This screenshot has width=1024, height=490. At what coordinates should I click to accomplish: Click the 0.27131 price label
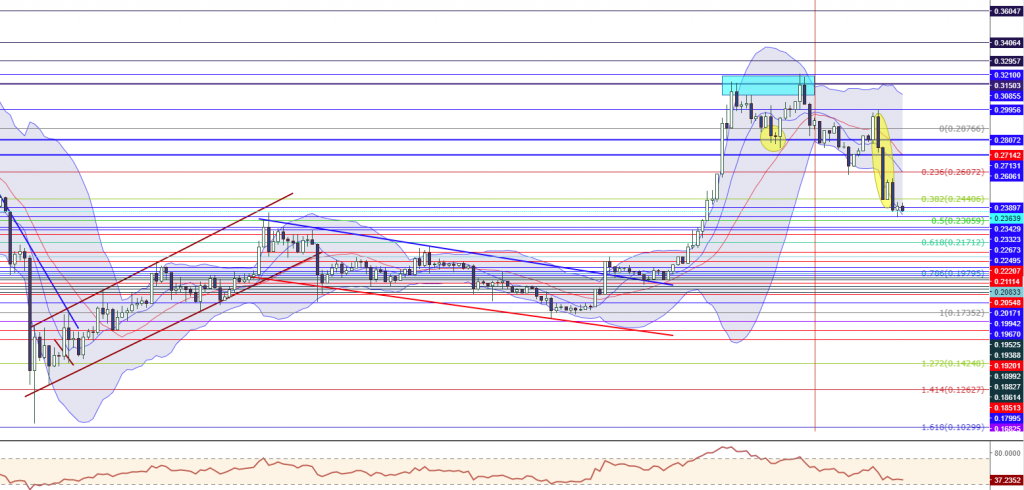1007,166
